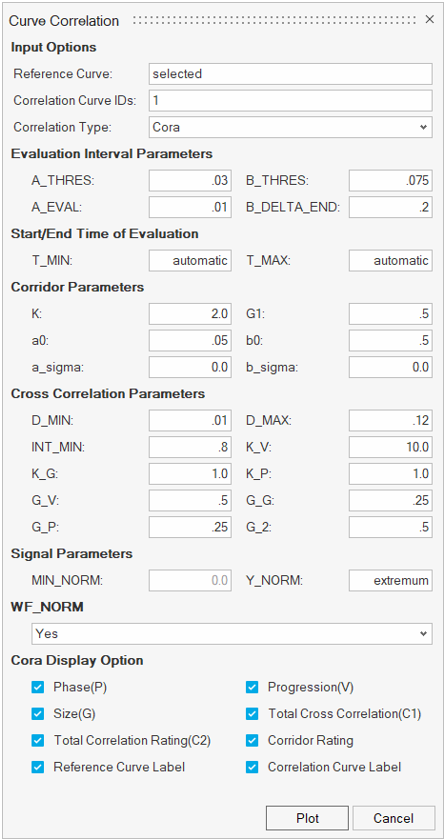Toggle the Corridor Rating checkbox
The height and width of the screenshot is (840, 444).
252,741
